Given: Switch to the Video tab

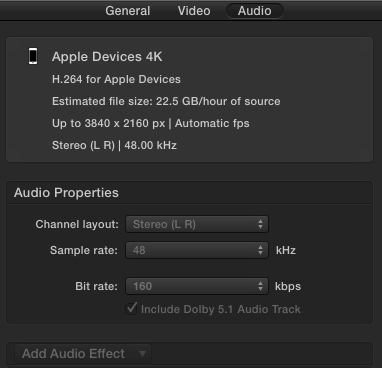Looking at the screenshot, I should [194, 11].
